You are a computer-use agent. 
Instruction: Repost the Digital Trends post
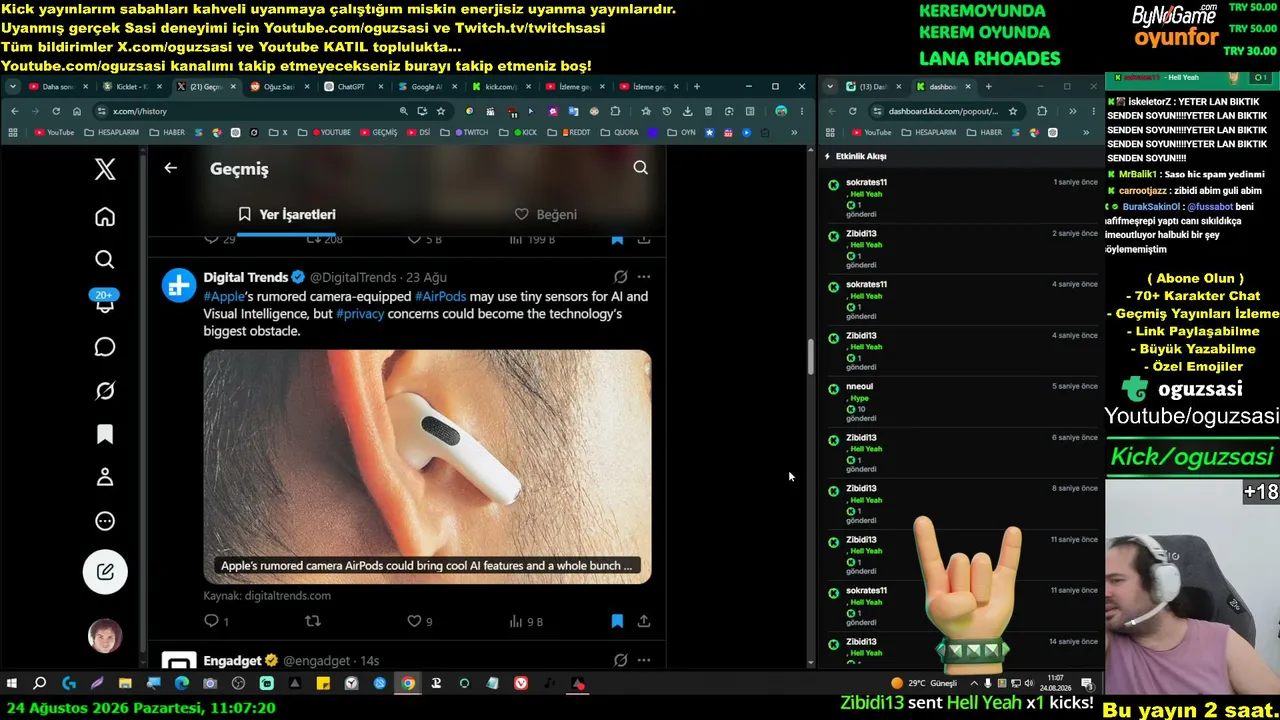point(313,621)
